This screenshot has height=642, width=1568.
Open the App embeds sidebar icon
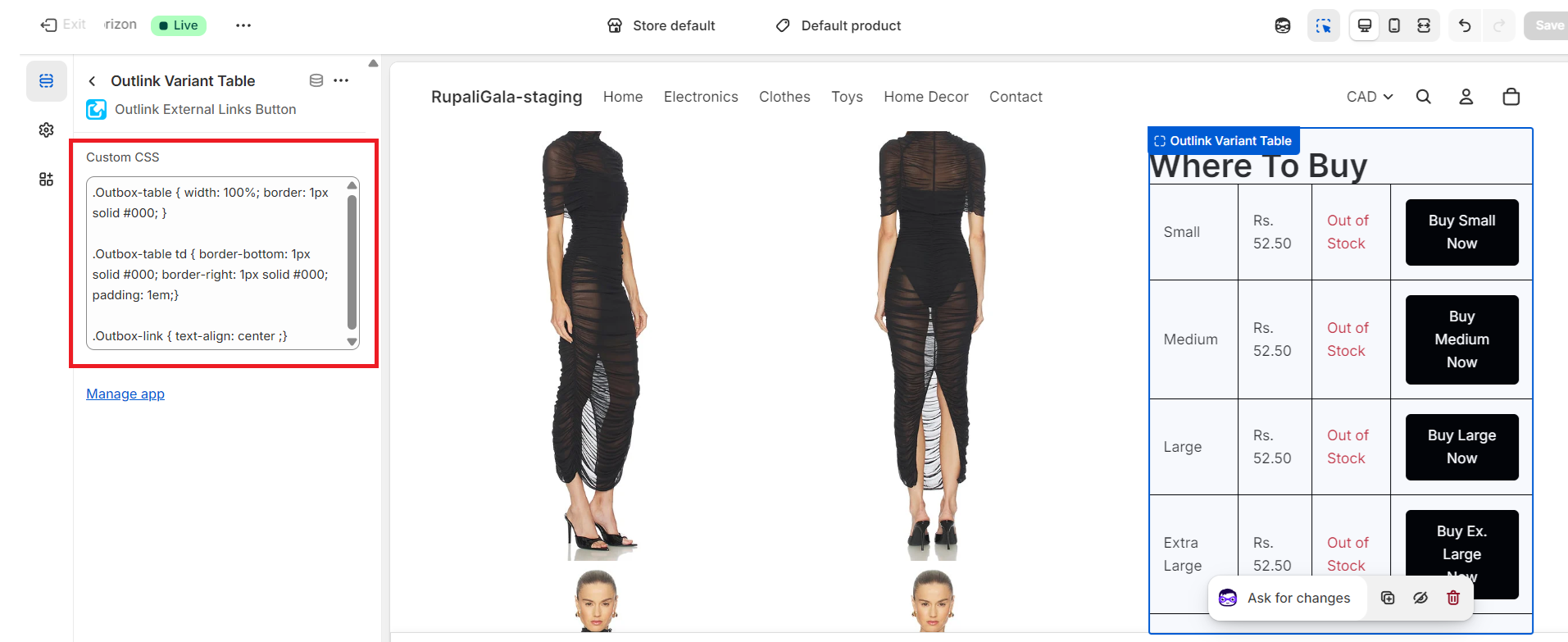46,180
